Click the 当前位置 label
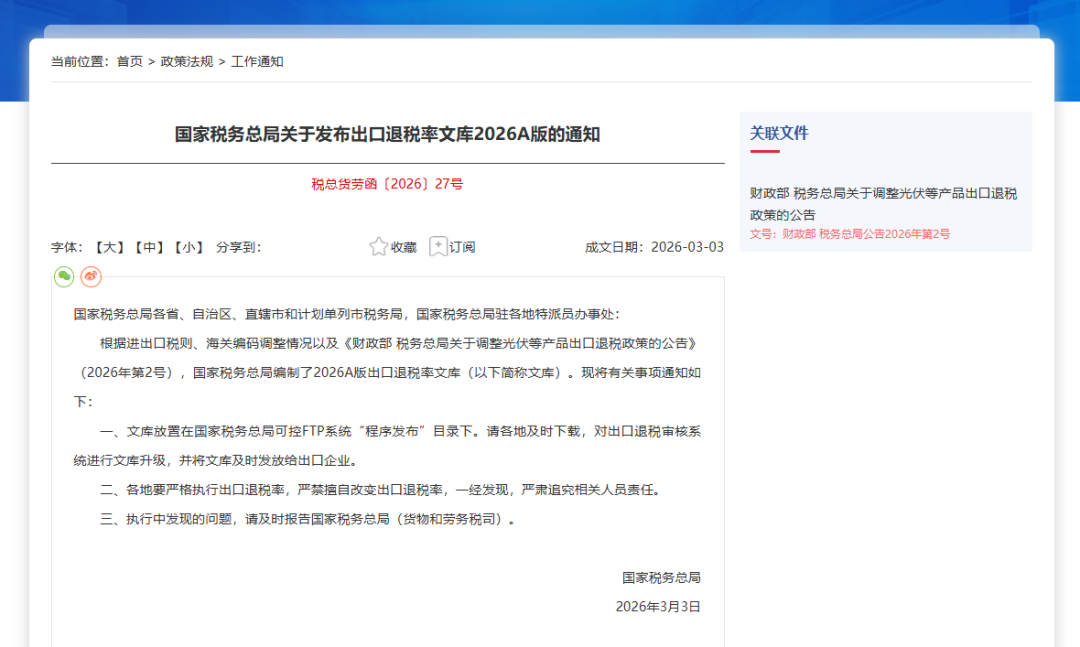 (80, 61)
